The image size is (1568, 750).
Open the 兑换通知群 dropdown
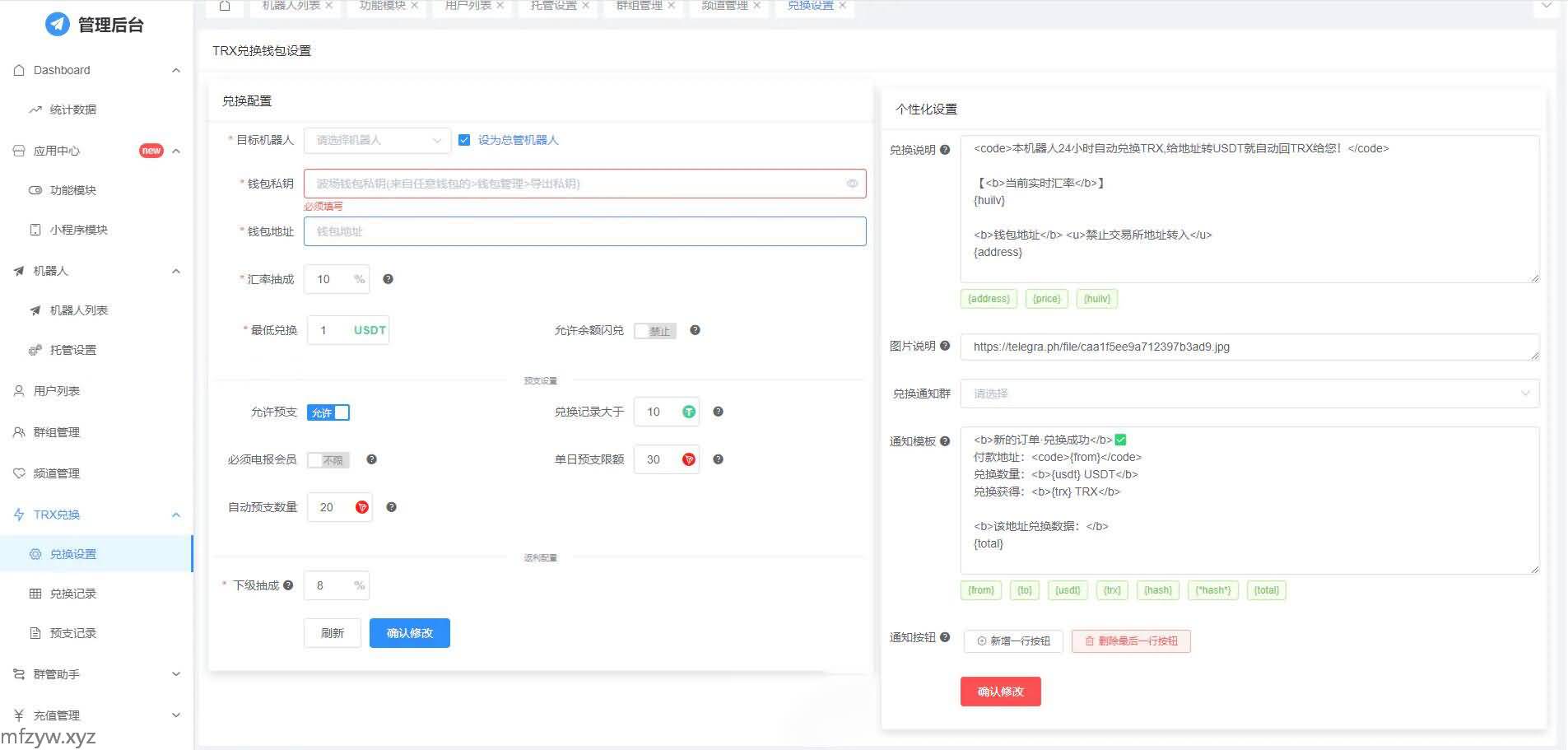[1249, 394]
